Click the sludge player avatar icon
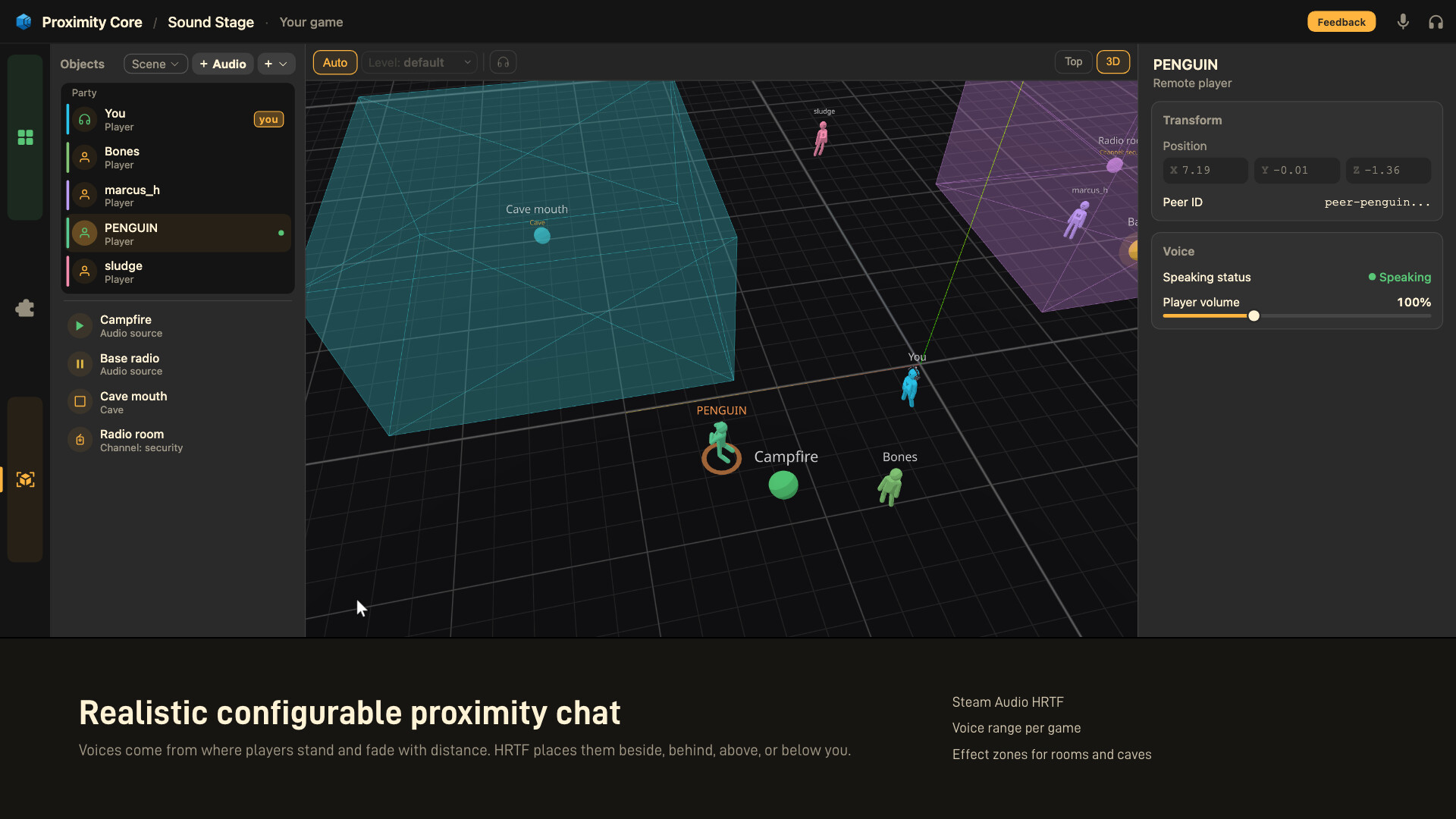This screenshot has height=819, width=1456. (85, 271)
